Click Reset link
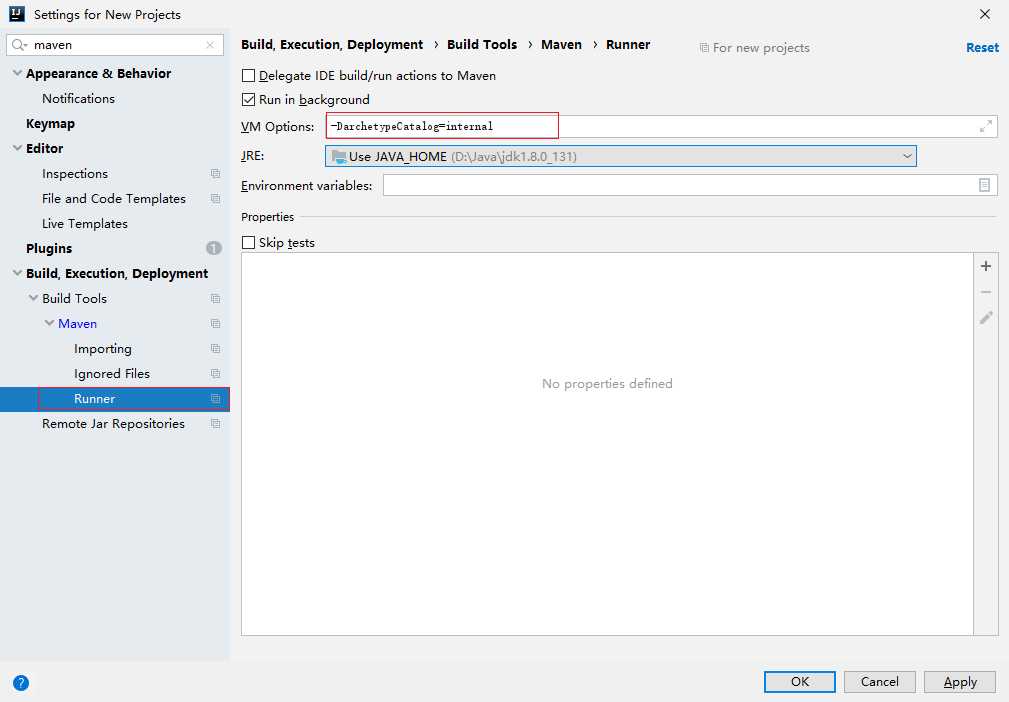This screenshot has width=1009, height=702. (982, 48)
